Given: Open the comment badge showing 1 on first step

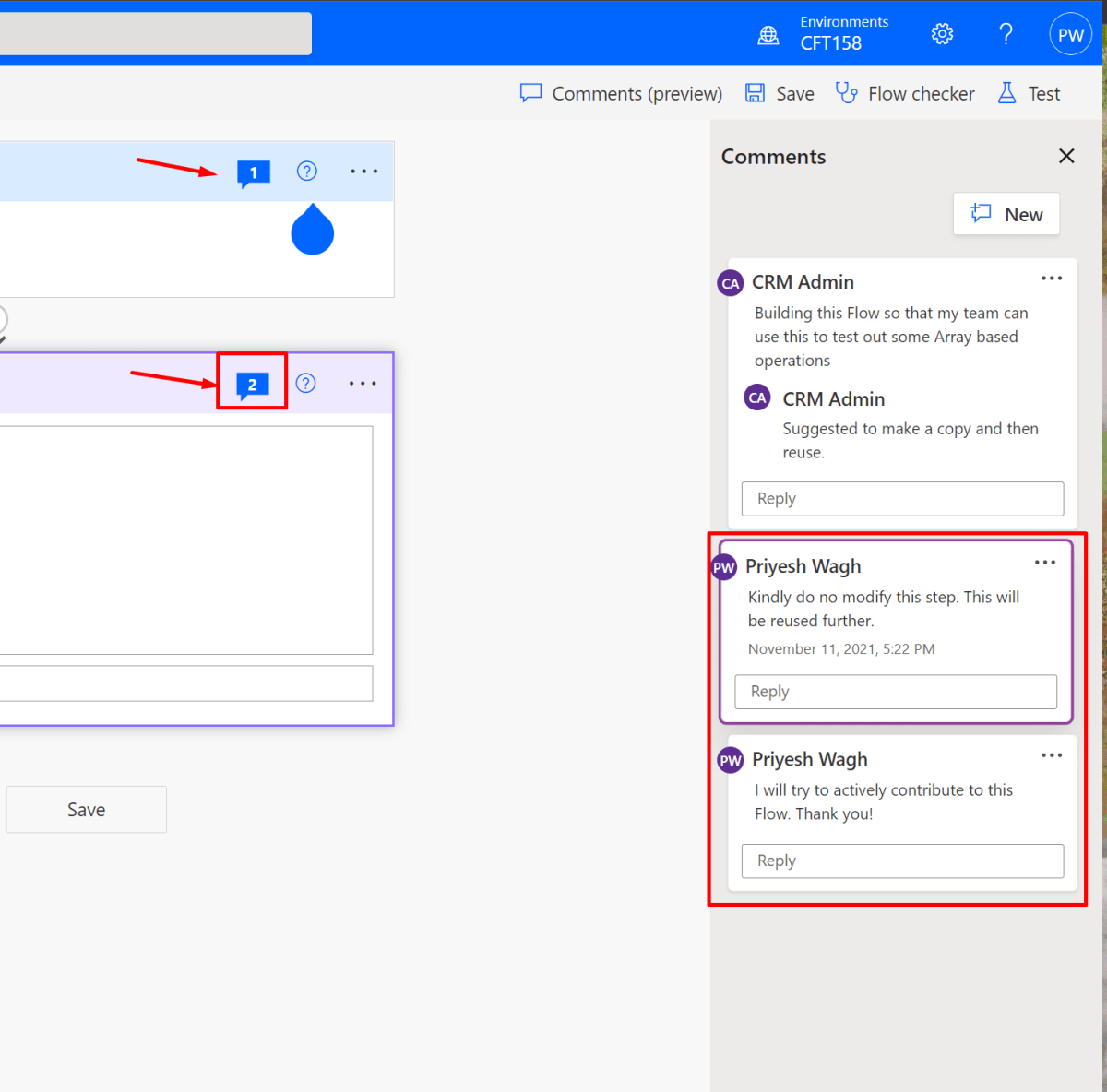Looking at the screenshot, I should tap(254, 172).
